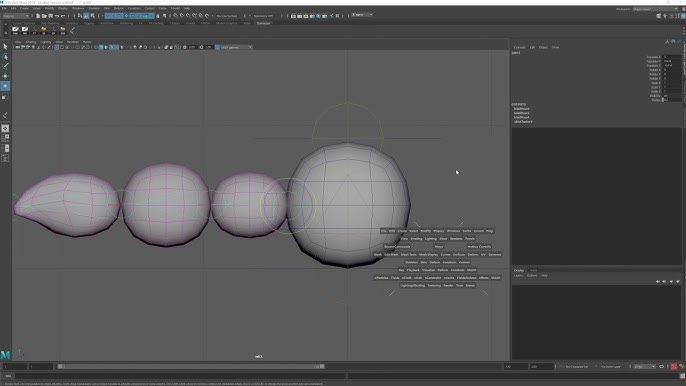Click the Translate Y value field
The height and width of the screenshot is (386, 686).
(672, 61)
